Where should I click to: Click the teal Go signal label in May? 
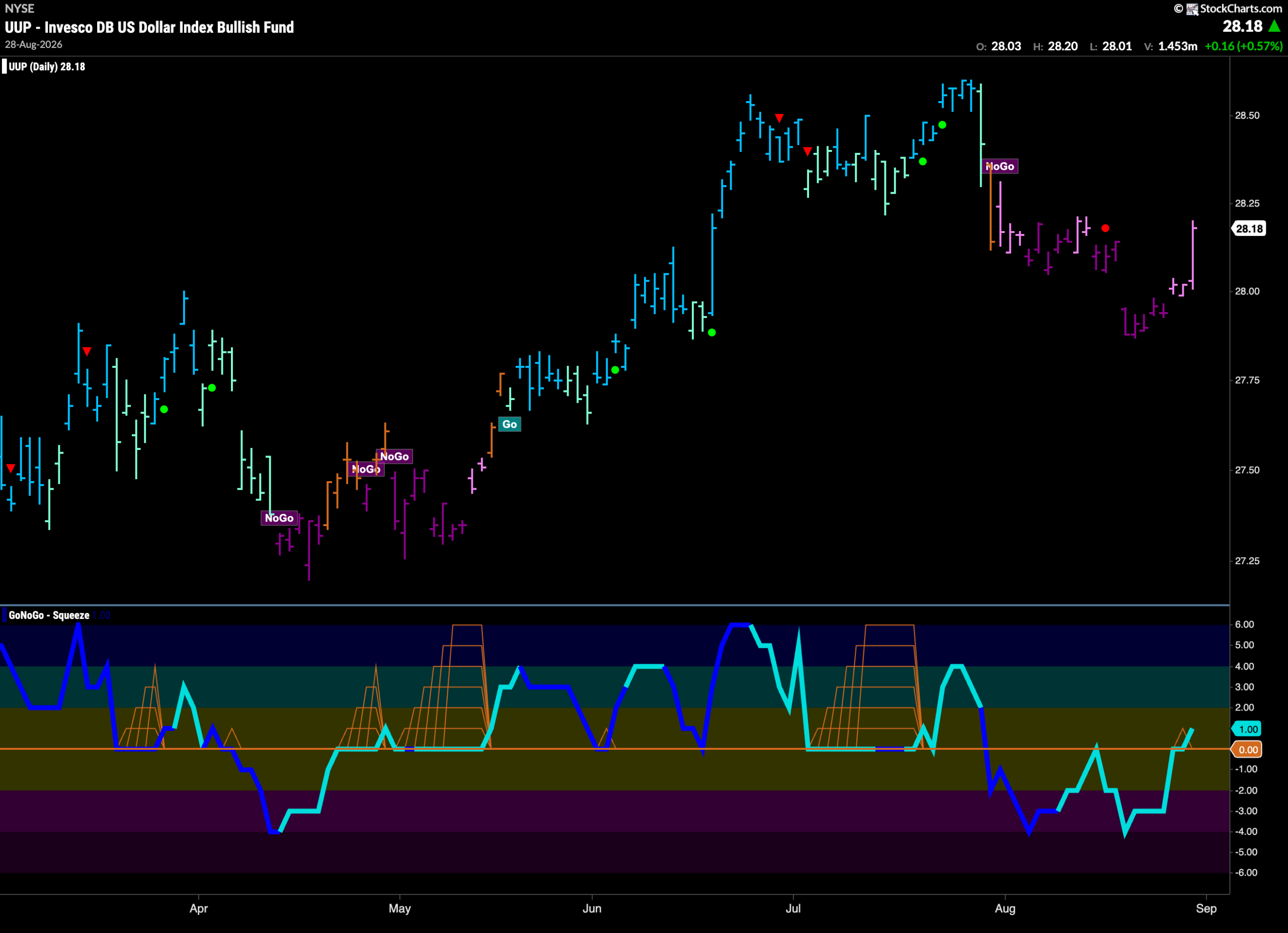pyautogui.click(x=509, y=424)
